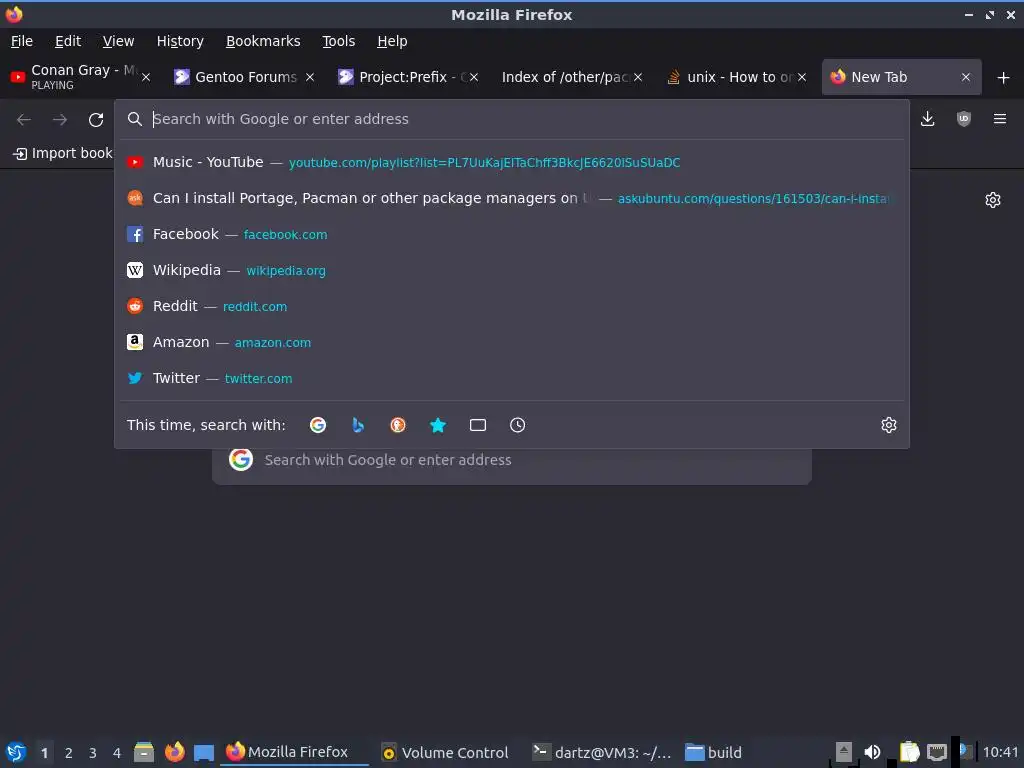The height and width of the screenshot is (768, 1024).
Task: Open the Edit menu
Action: [x=68, y=41]
